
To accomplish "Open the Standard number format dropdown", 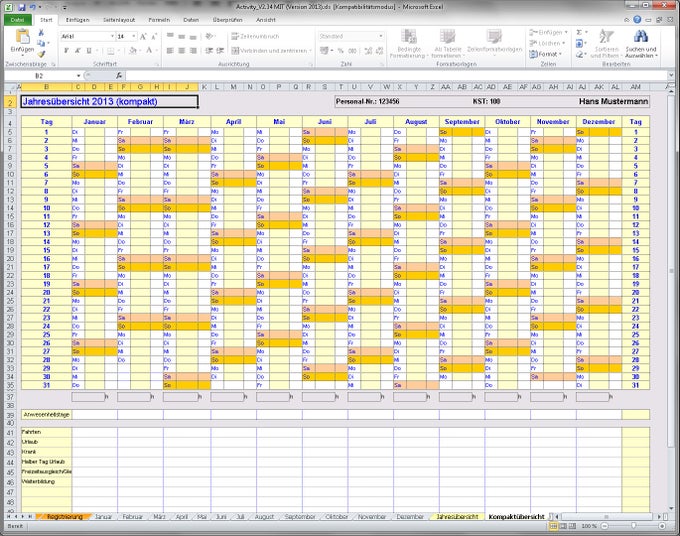I will tap(381, 36).
